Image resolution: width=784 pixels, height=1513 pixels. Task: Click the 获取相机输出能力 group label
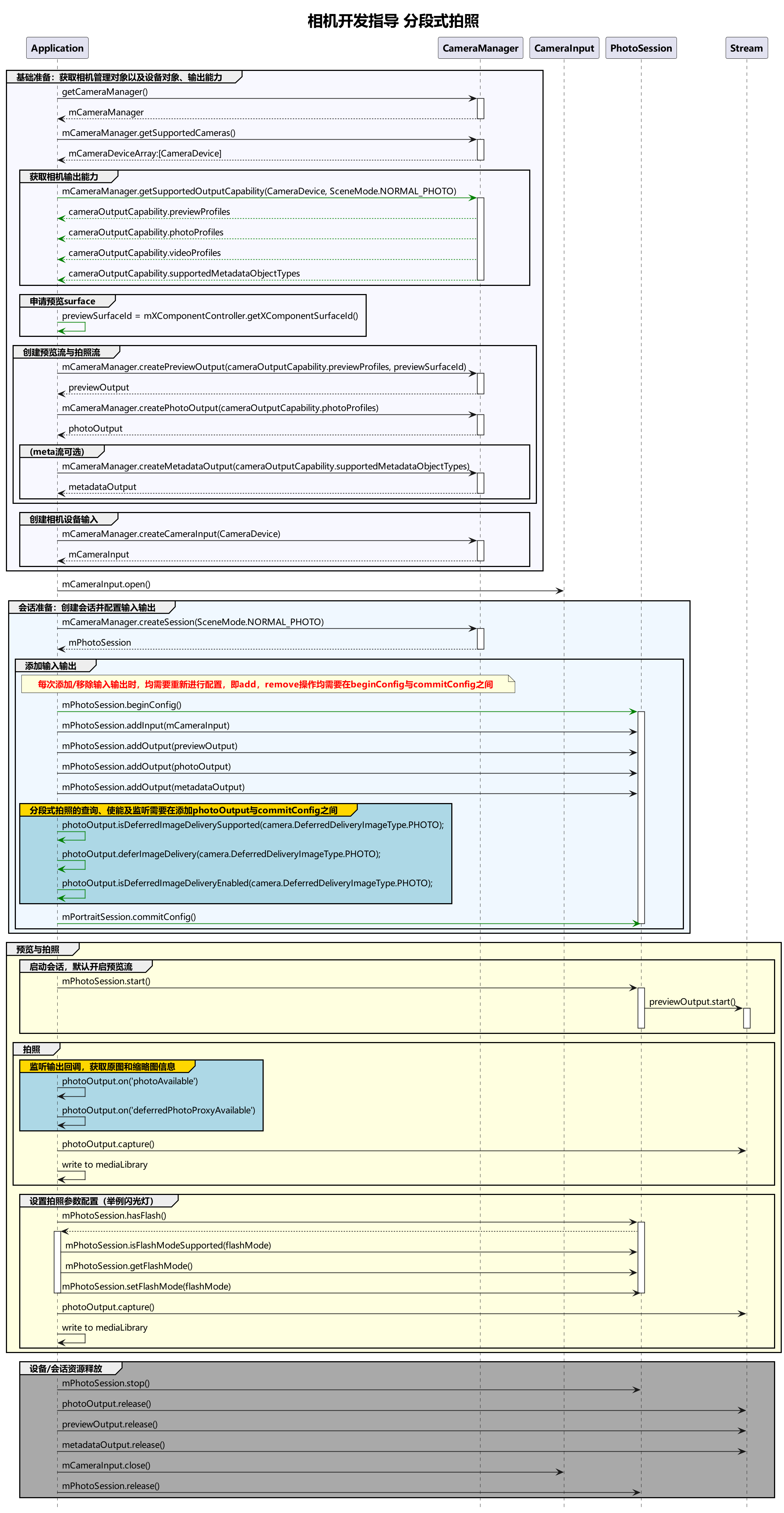click(64, 177)
